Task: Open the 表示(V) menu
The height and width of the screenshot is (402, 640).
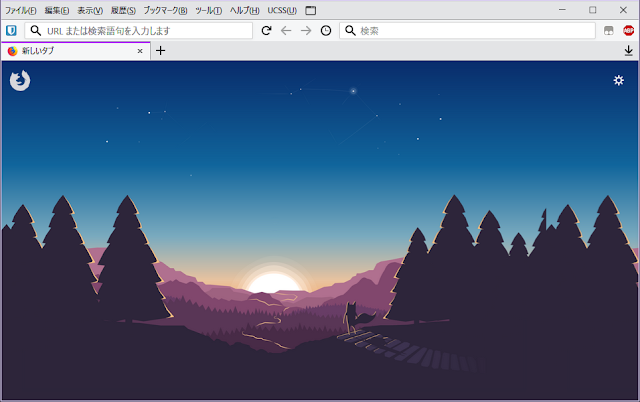Action: point(90,11)
